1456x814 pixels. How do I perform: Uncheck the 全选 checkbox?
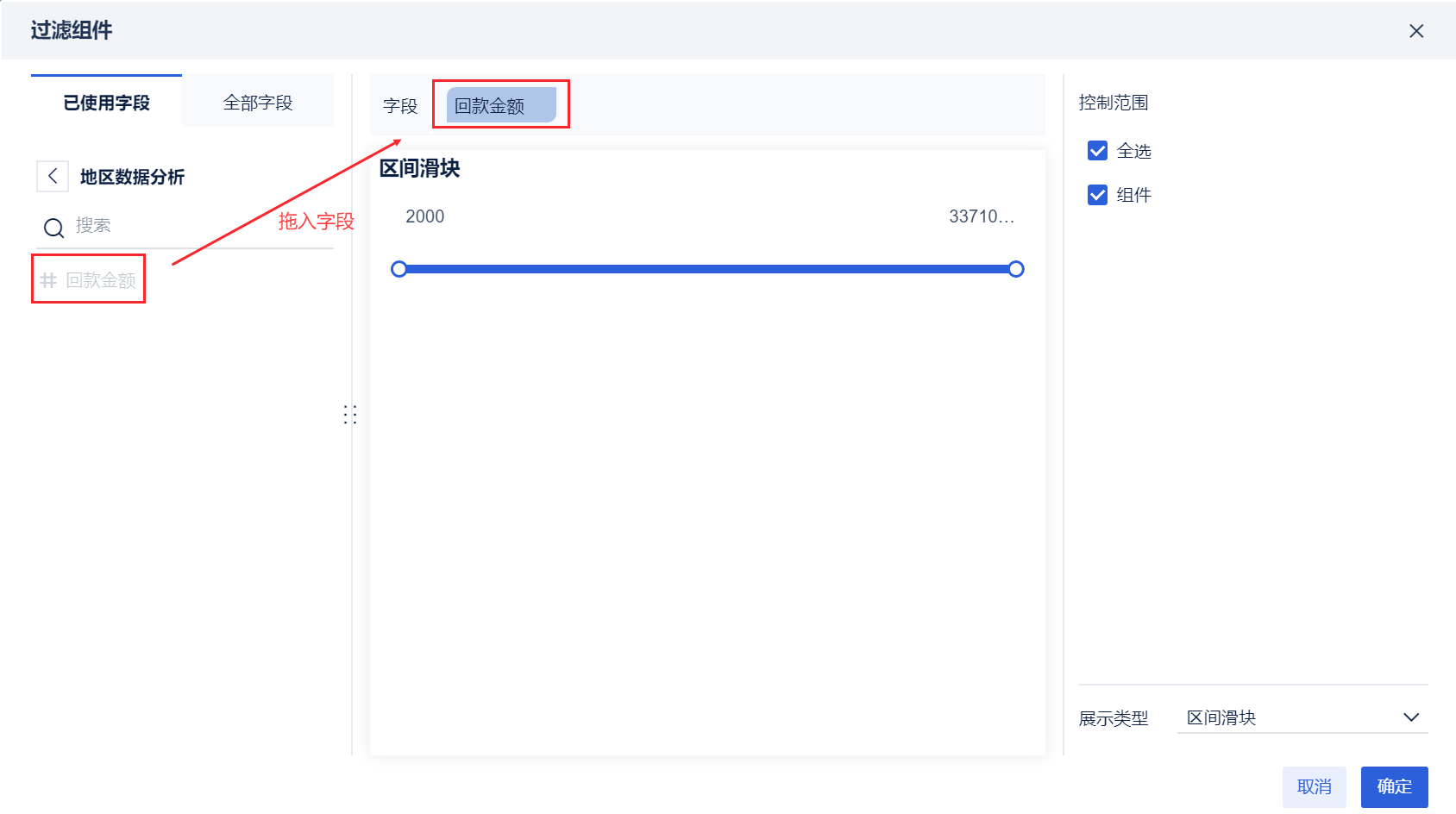point(1097,151)
